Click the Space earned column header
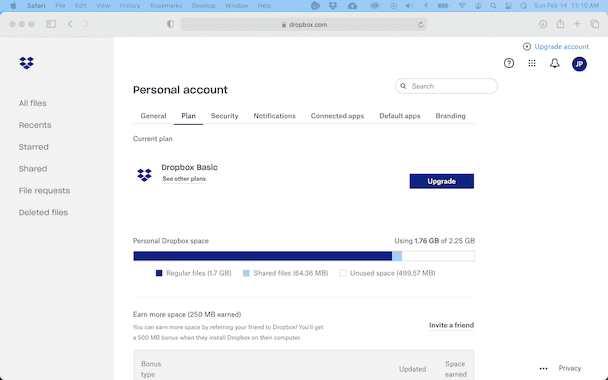The height and width of the screenshot is (380, 608). click(x=456, y=369)
